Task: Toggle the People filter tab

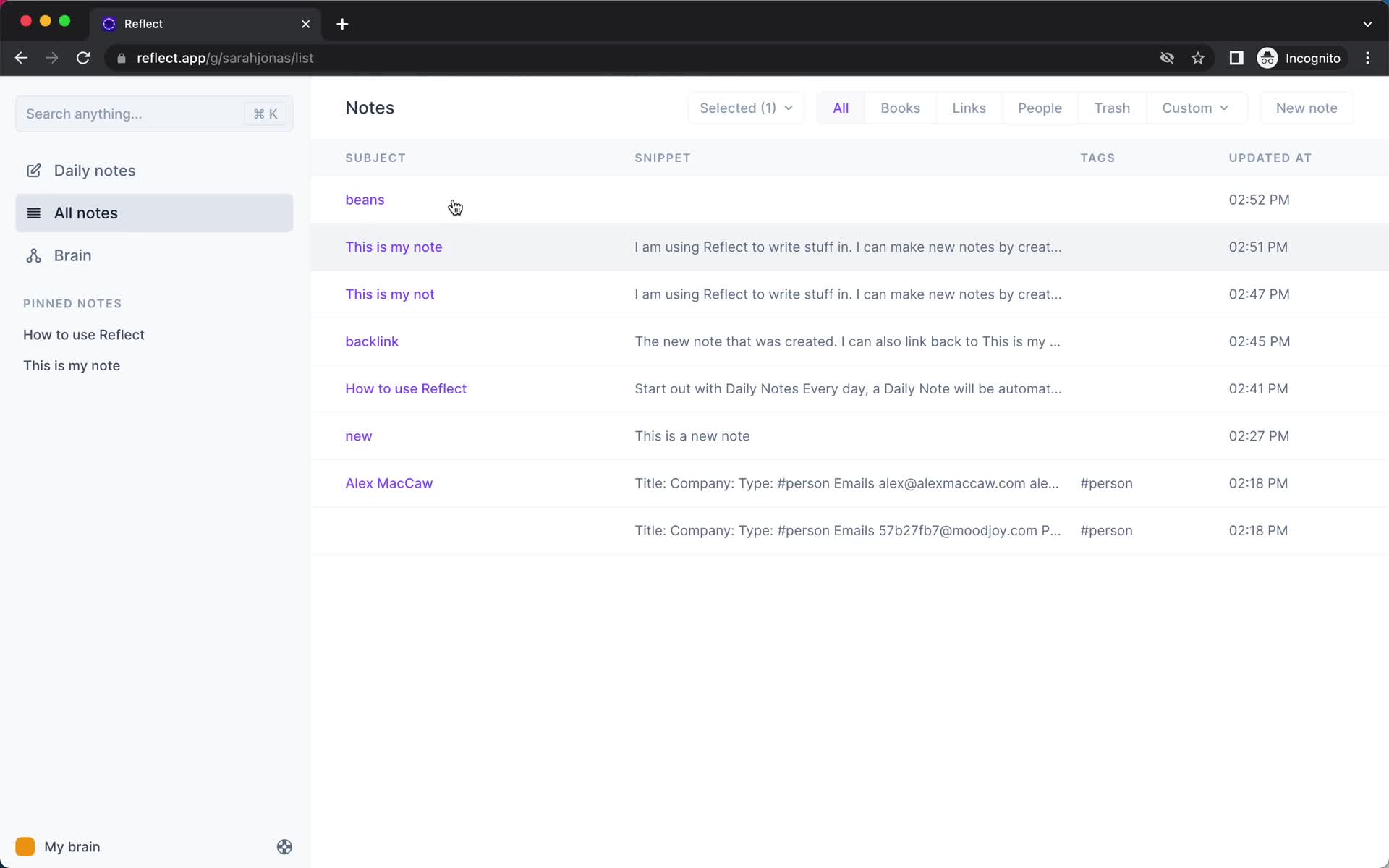Action: click(x=1040, y=108)
